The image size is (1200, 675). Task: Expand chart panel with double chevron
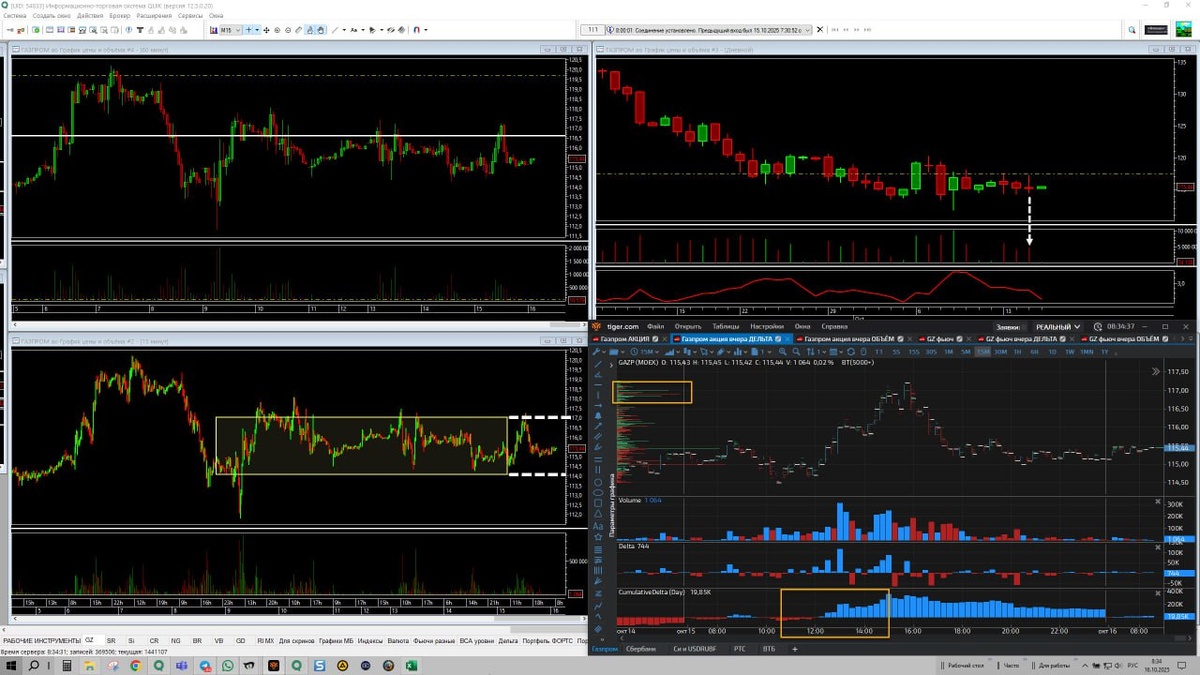tap(1158, 371)
